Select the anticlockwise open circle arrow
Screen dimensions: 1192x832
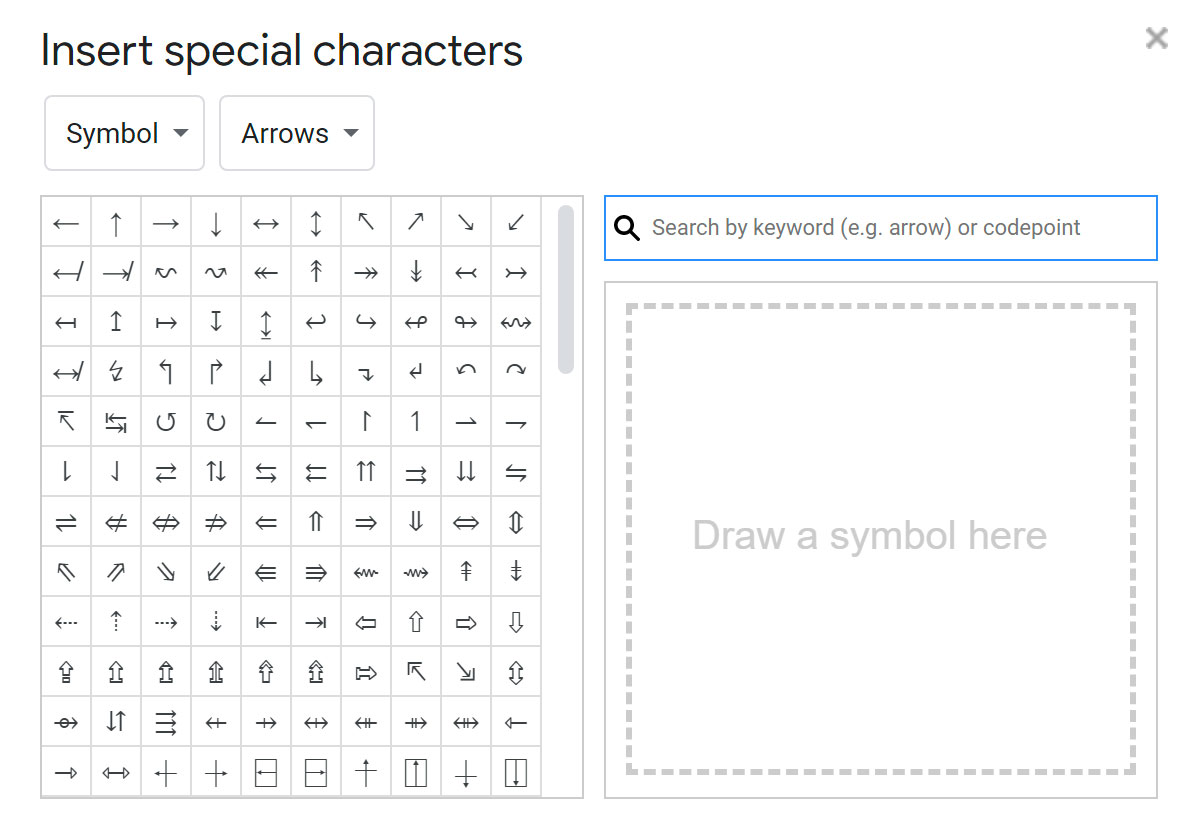(x=166, y=422)
